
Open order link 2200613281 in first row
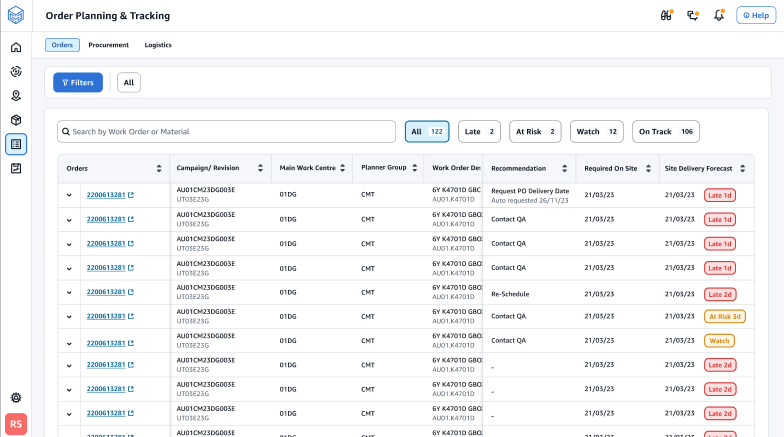tap(105, 195)
